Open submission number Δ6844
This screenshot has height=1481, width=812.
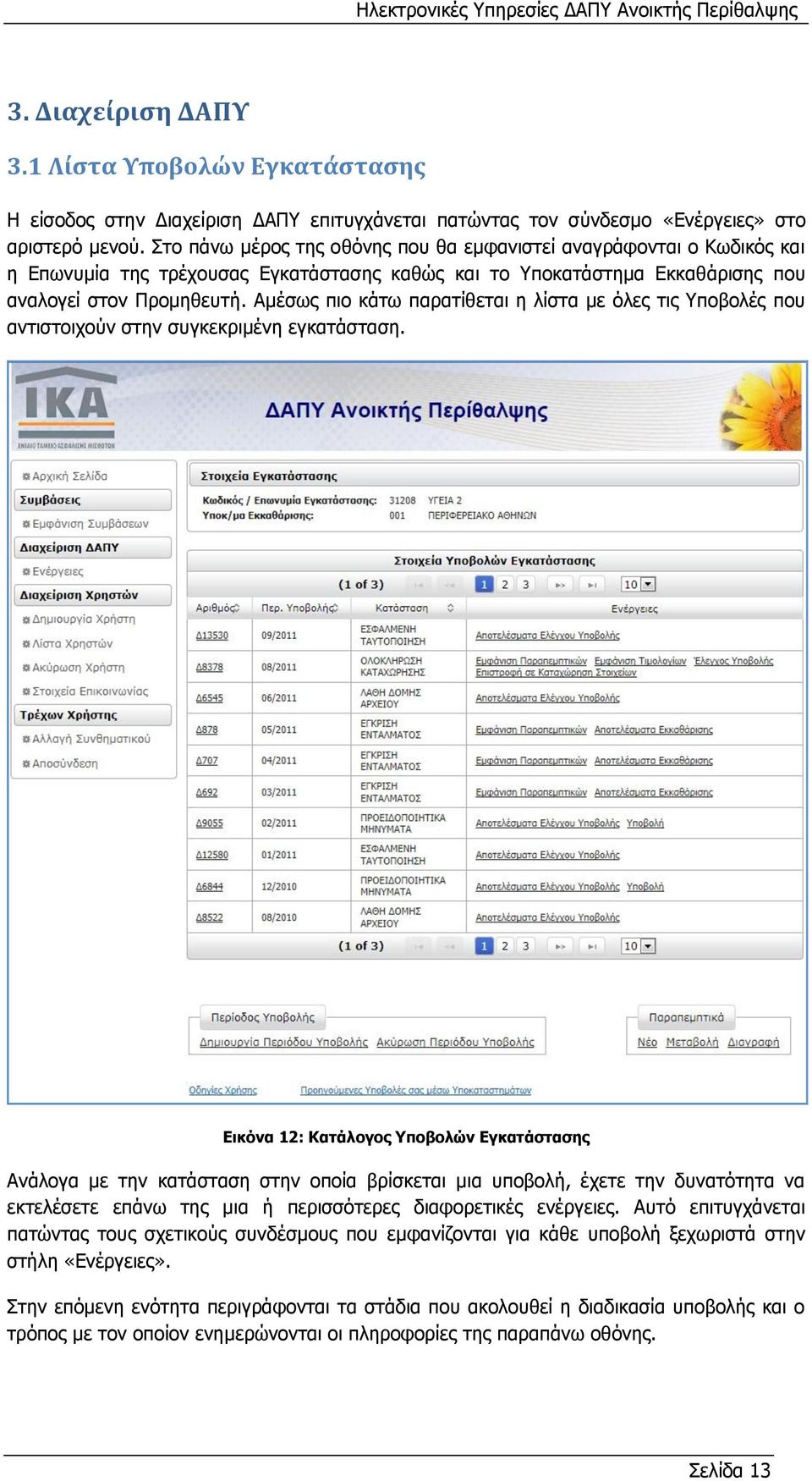click(210, 887)
